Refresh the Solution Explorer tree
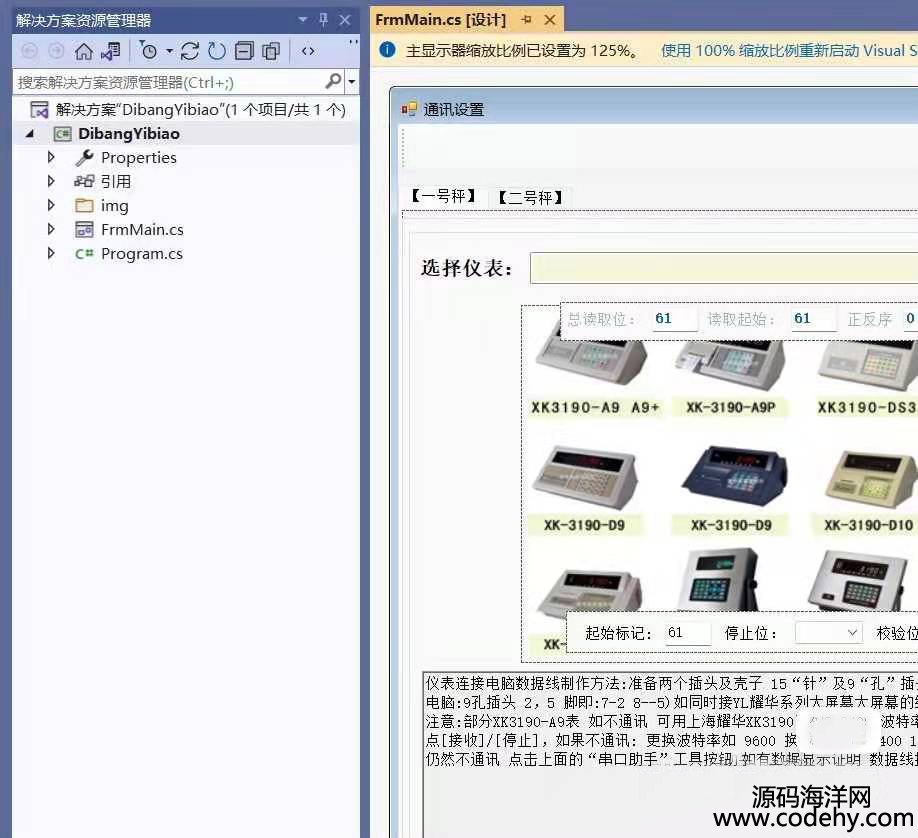 [217, 51]
